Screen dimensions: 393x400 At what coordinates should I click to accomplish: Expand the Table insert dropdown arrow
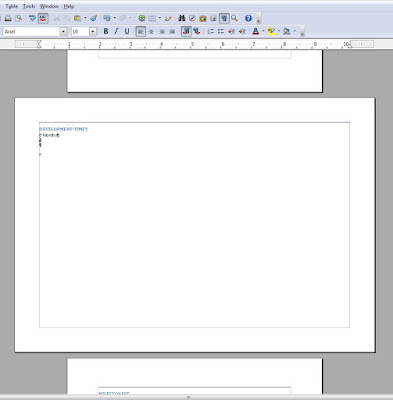click(x=160, y=18)
